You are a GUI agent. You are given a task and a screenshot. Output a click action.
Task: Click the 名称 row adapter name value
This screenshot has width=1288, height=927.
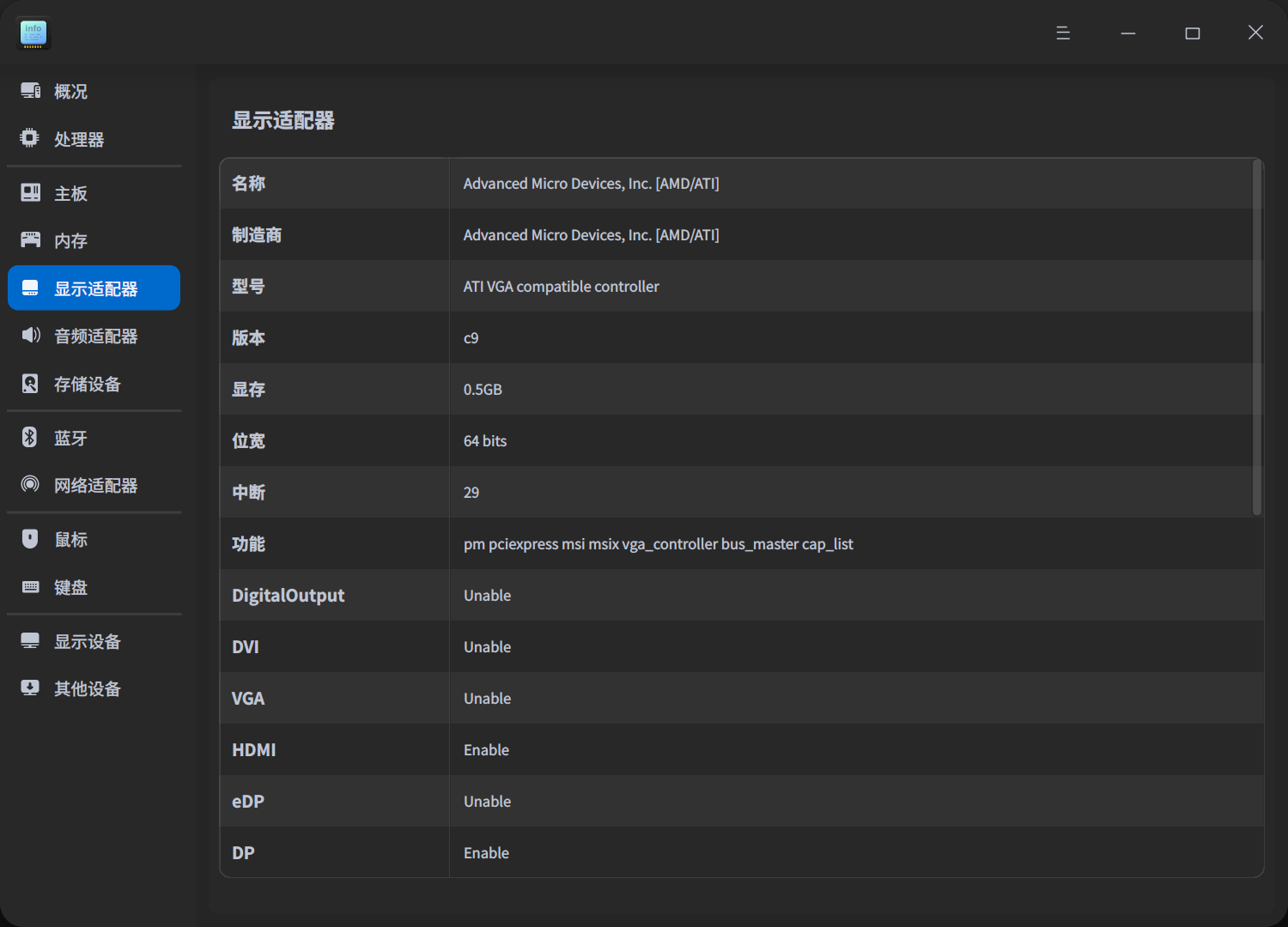[x=591, y=184]
